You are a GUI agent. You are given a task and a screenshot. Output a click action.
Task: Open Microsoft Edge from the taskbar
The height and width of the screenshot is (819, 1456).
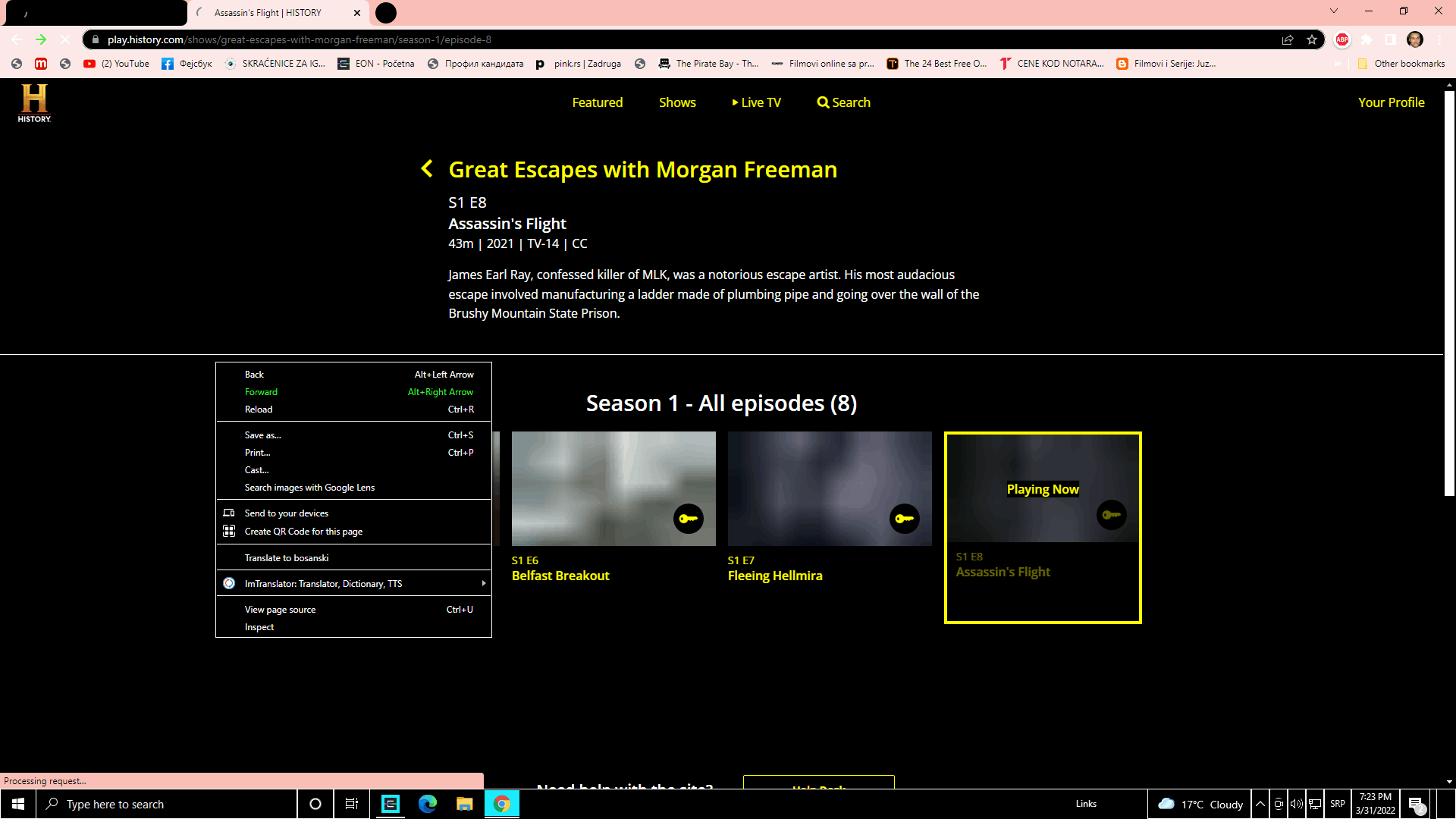[x=427, y=804]
